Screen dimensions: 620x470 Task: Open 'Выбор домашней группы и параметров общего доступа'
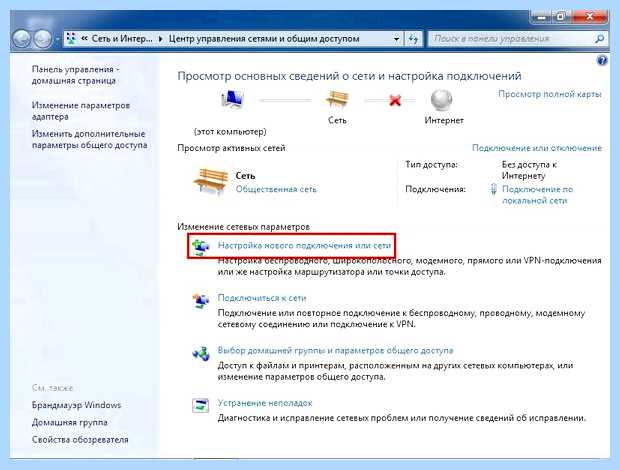click(x=335, y=351)
